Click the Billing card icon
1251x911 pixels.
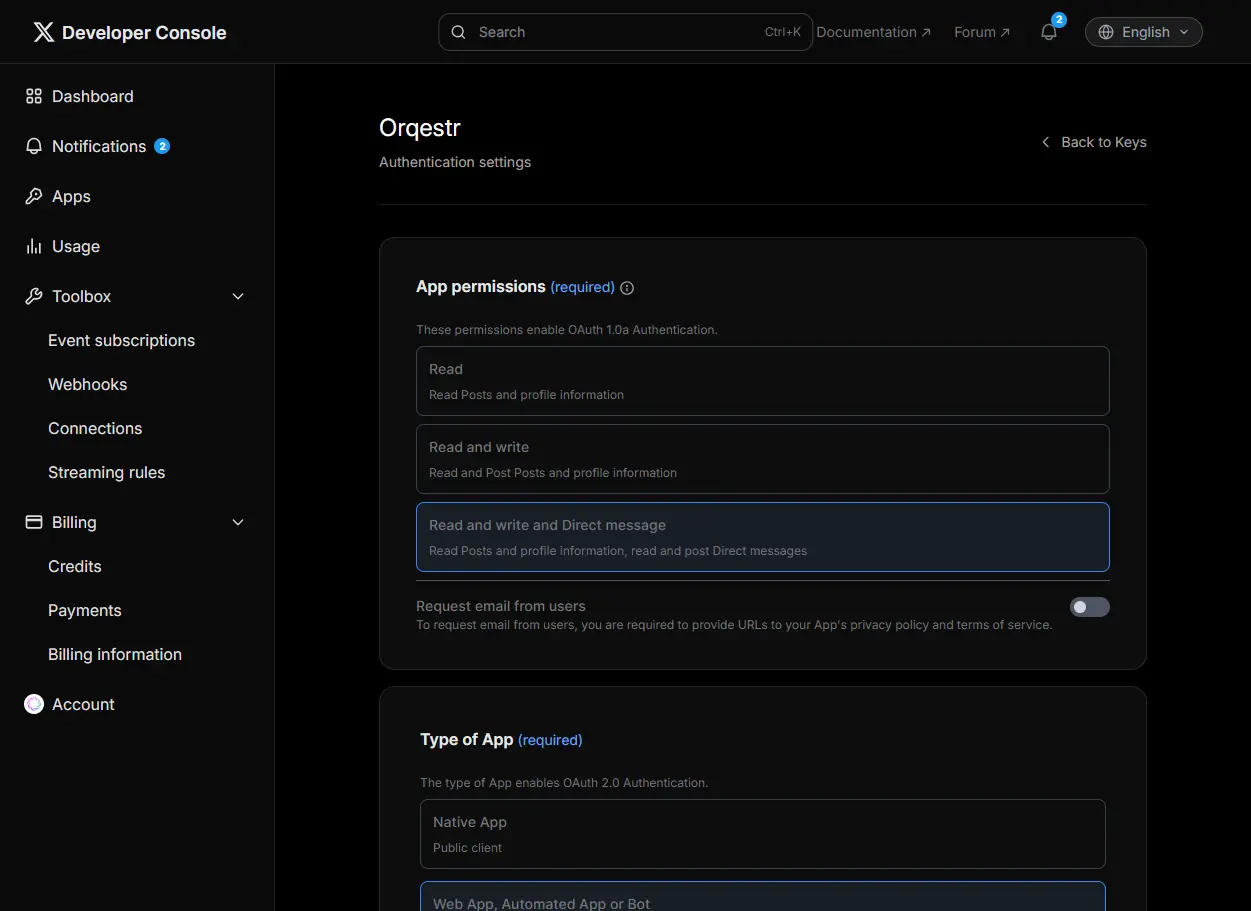tap(34, 522)
